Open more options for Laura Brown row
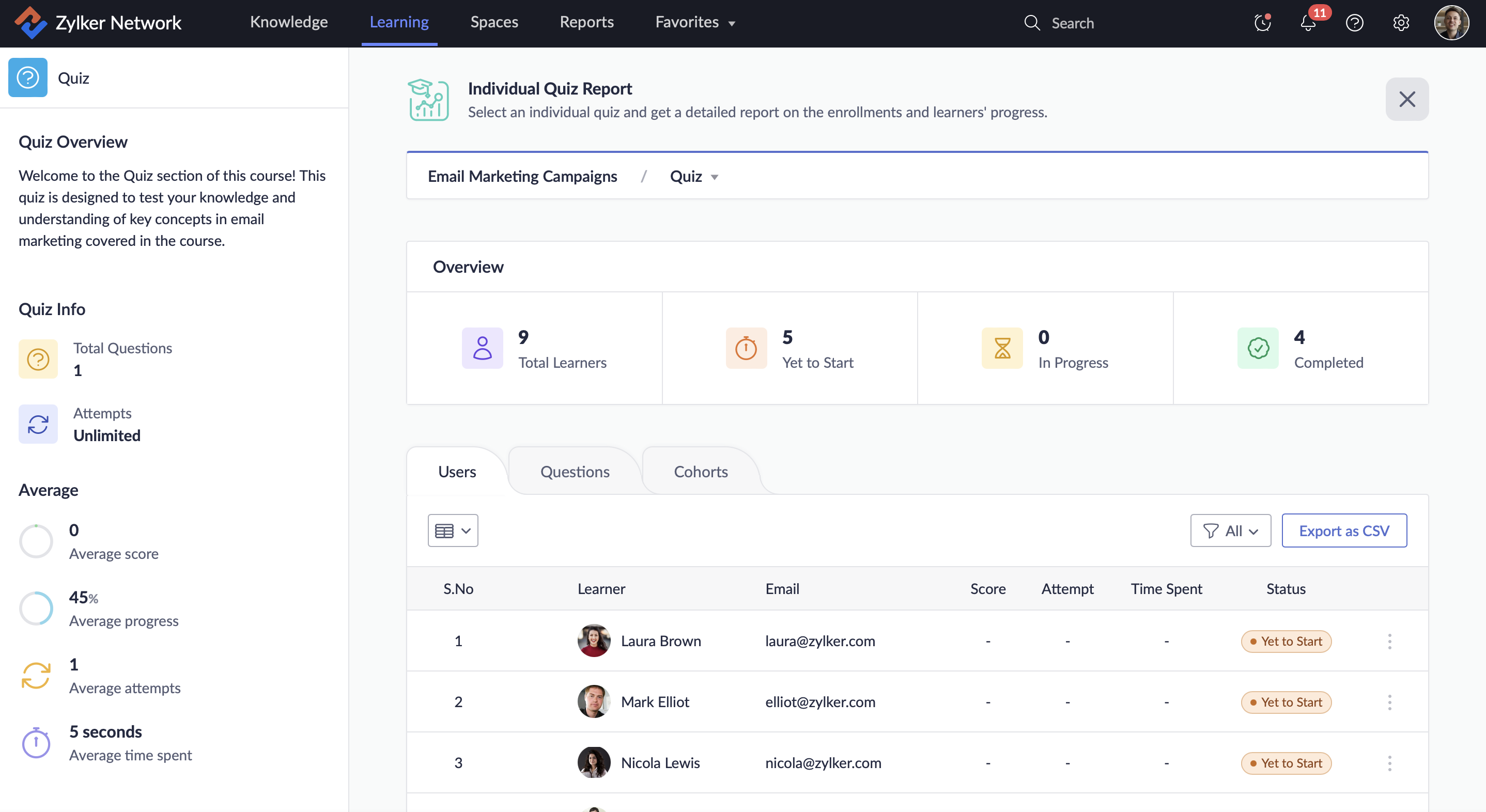The width and height of the screenshot is (1486, 812). tap(1389, 642)
